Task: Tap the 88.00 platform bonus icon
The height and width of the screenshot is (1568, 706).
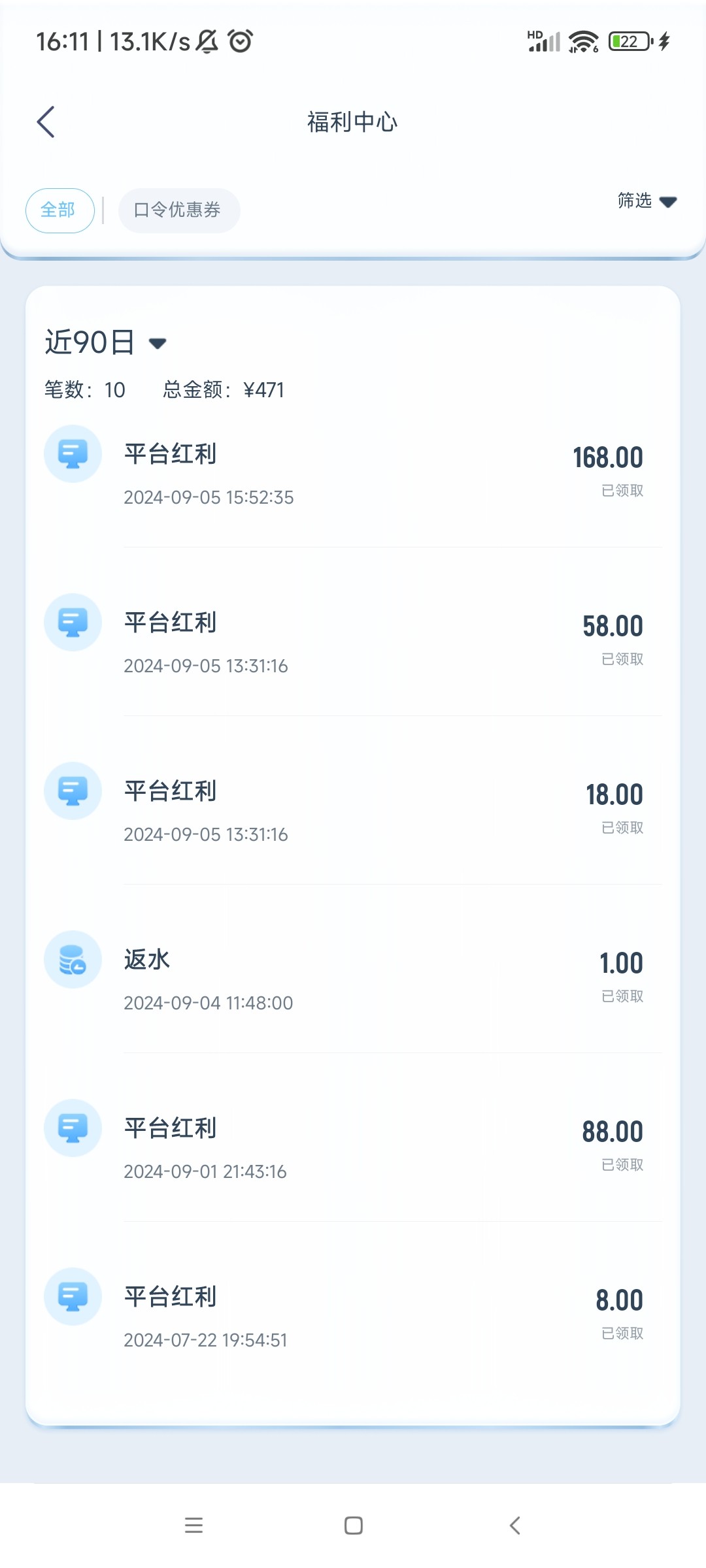Action: click(x=73, y=1128)
